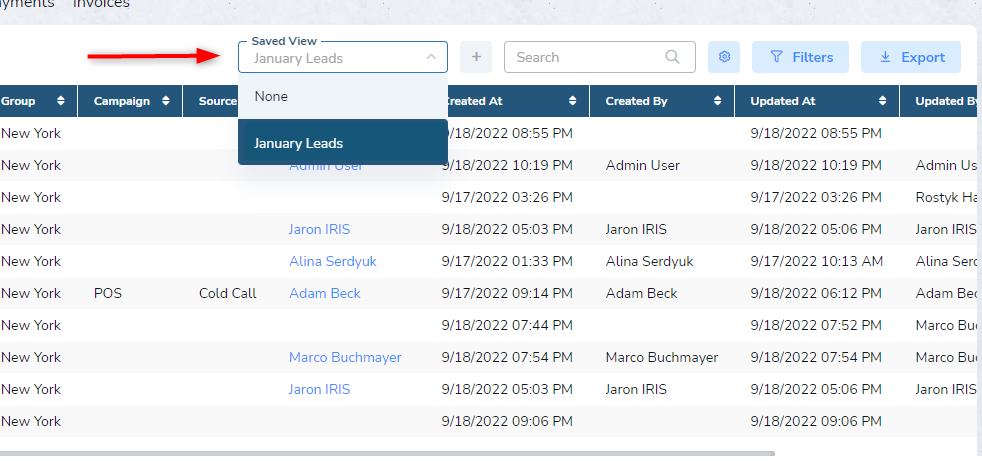Image resolution: width=982 pixels, height=461 pixels.
Task: Sort the Created At column
Action: [x=572, y=101]
